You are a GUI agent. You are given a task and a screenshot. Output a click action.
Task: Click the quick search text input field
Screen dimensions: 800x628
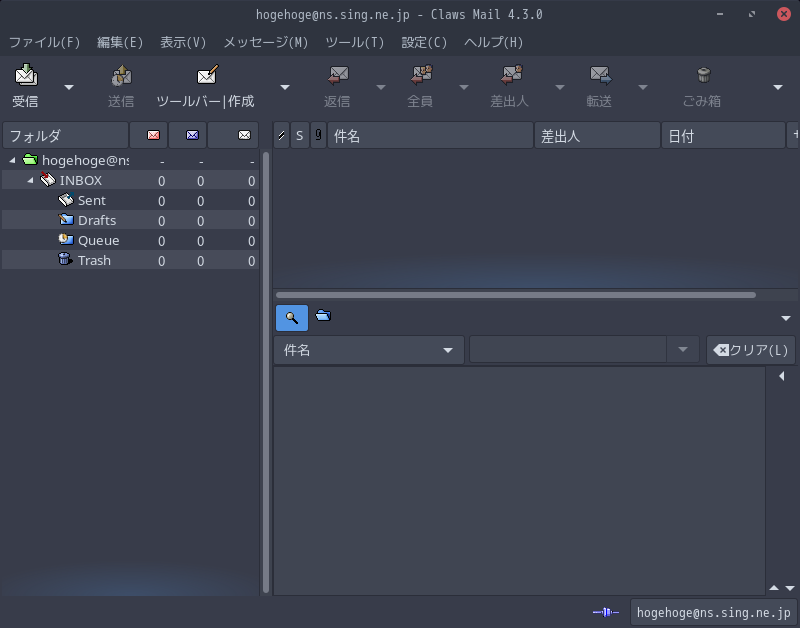[568, 350]
